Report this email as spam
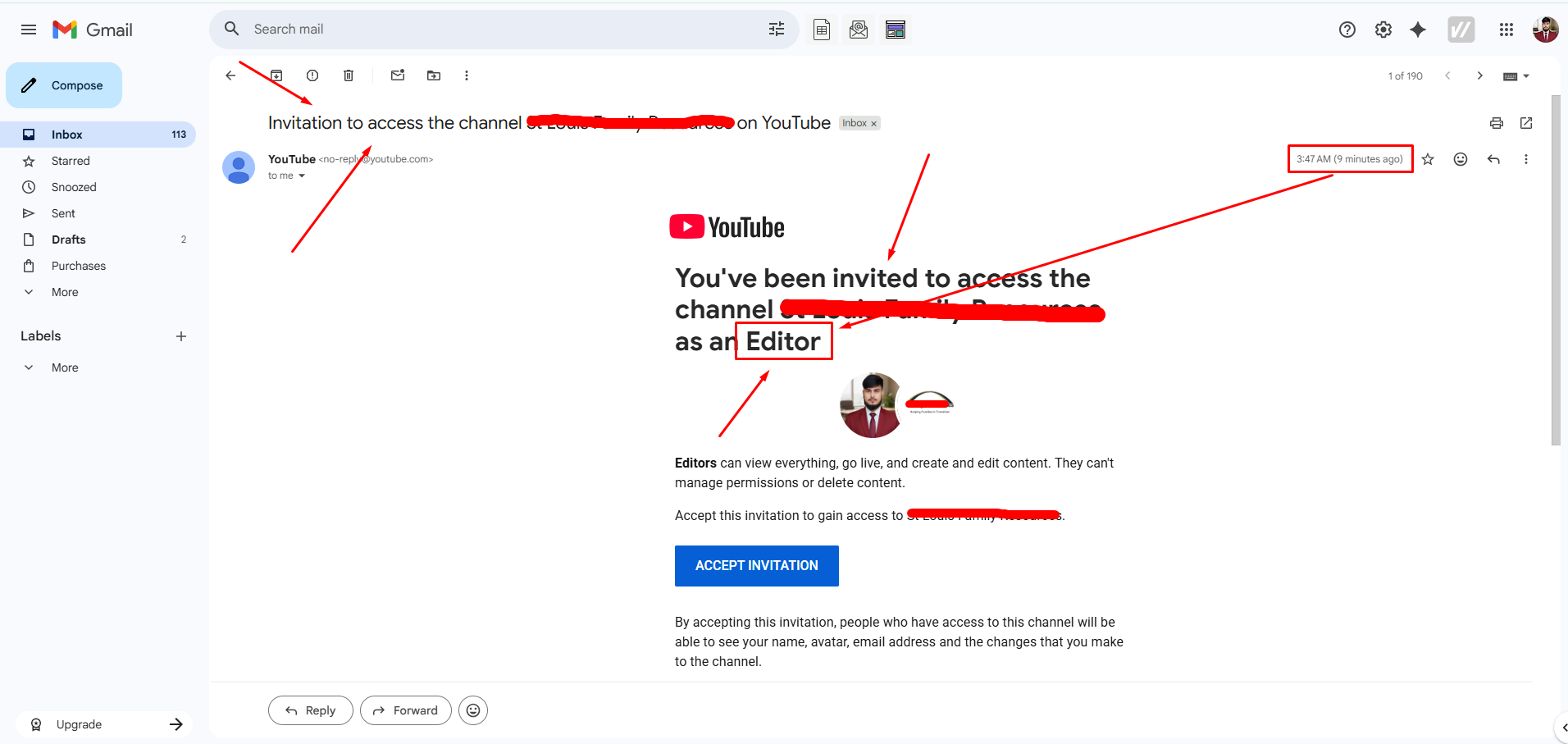 [312, 75]
